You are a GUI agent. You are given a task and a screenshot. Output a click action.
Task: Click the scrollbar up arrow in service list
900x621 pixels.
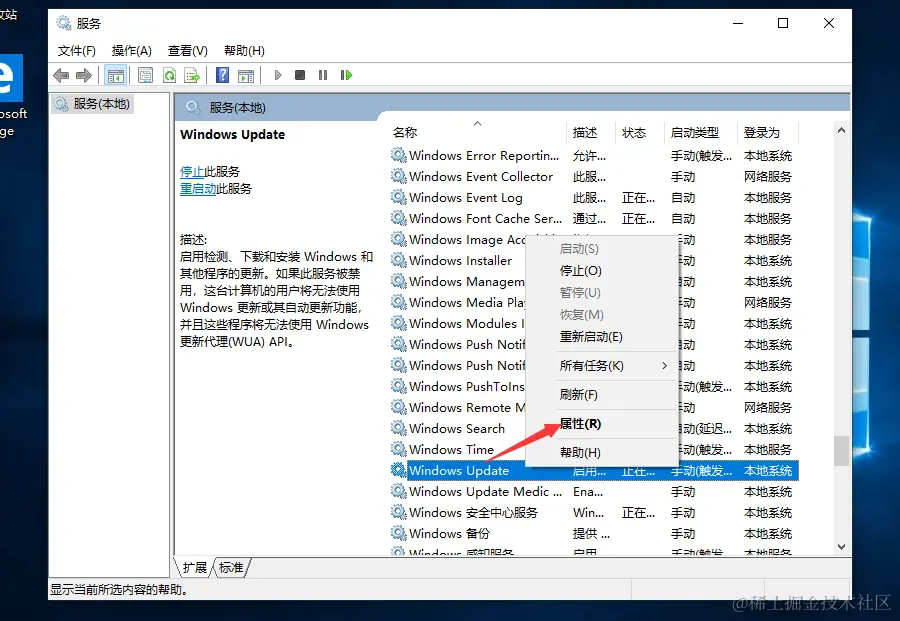[x=841, y=130]
